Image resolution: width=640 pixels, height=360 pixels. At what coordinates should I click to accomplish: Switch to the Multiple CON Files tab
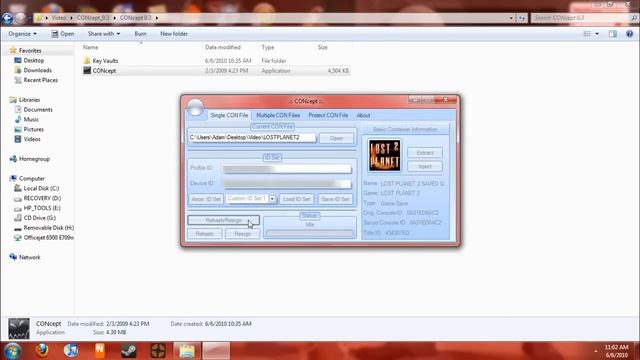(x=278, y=116)
